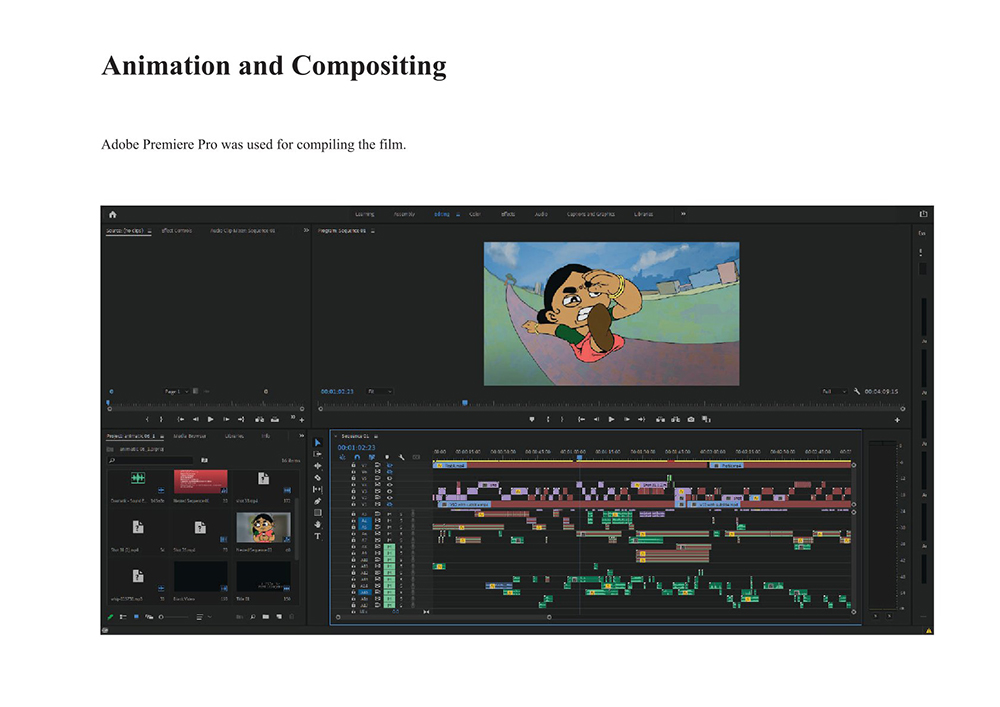Select the Slip tool
This screenshot has width=1000, height=707.
click(318, 490)
